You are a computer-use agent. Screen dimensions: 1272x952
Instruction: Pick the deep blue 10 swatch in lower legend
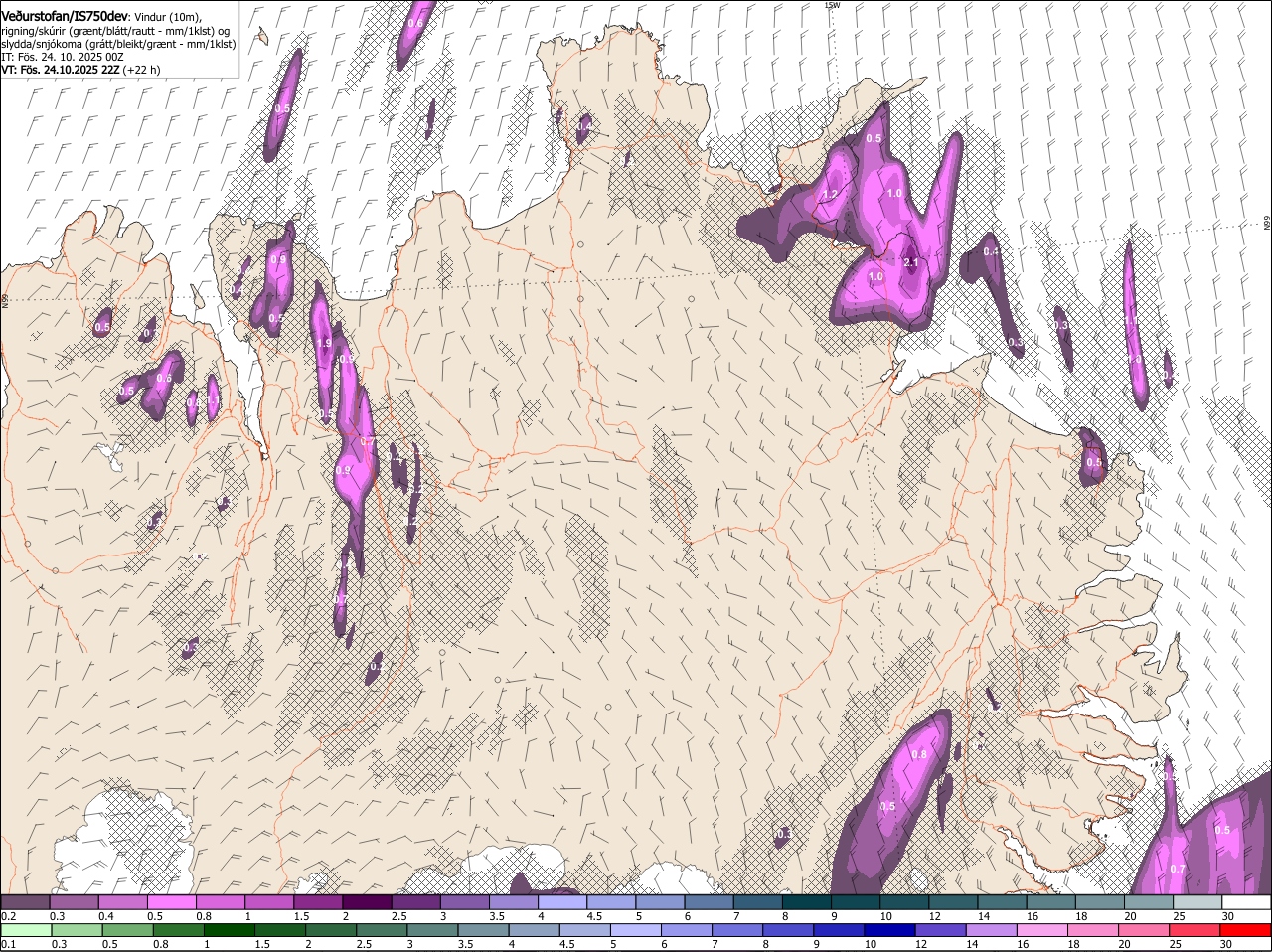pyautogui.click(x=889, y=930)
